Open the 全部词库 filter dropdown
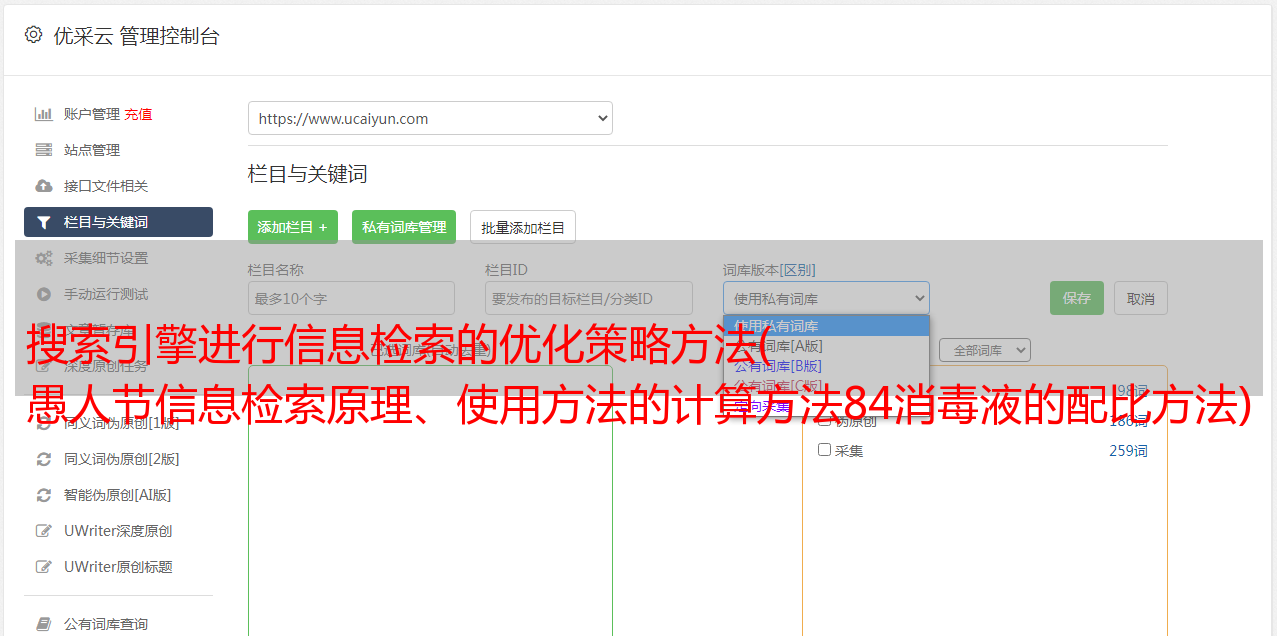Viewport: 1277px width, 636px height. coord(984,350)
